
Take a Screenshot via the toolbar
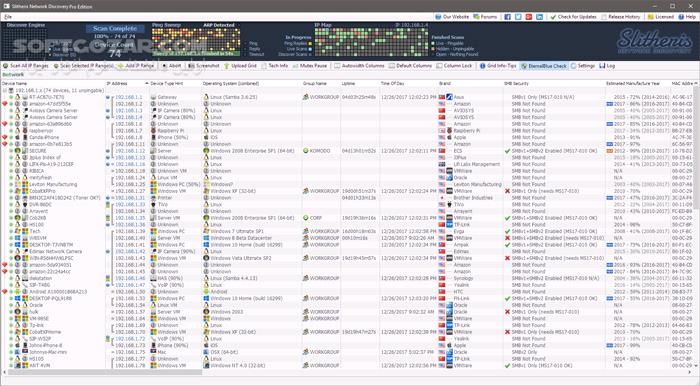[204, 66]
